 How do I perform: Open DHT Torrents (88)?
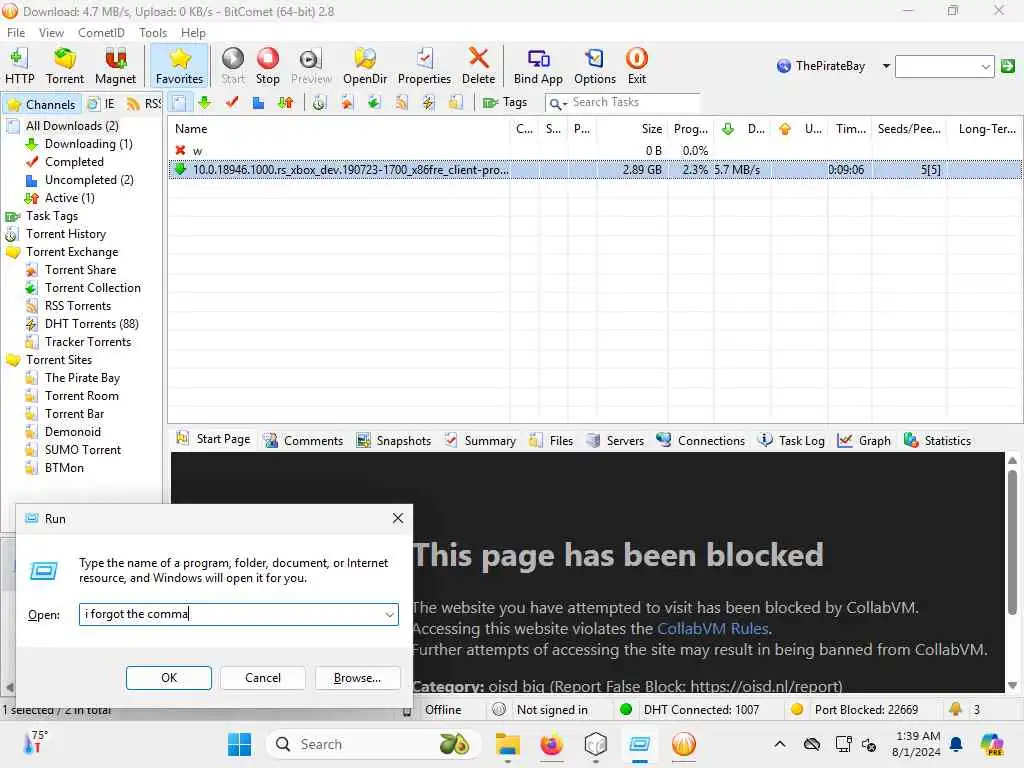[91, 324]
